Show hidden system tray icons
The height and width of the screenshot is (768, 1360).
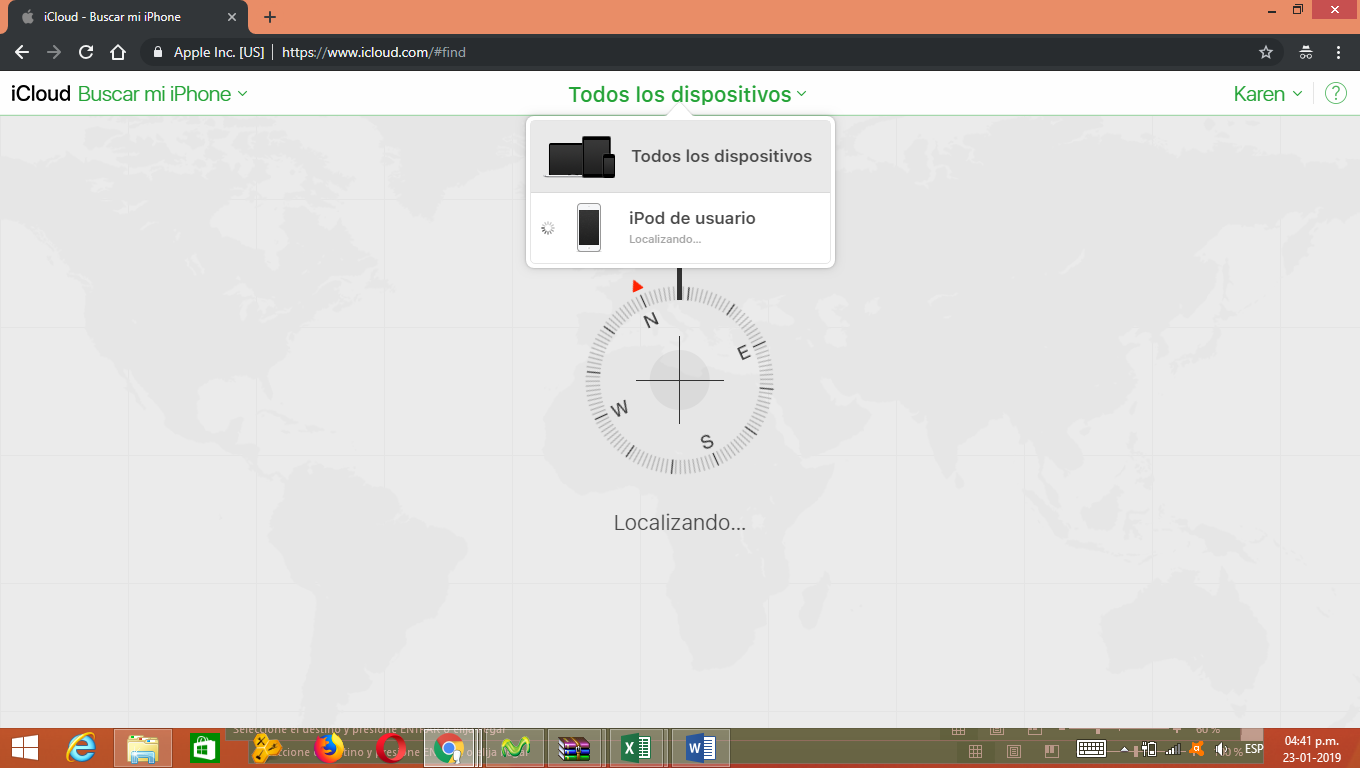[x=1124, y=749]
